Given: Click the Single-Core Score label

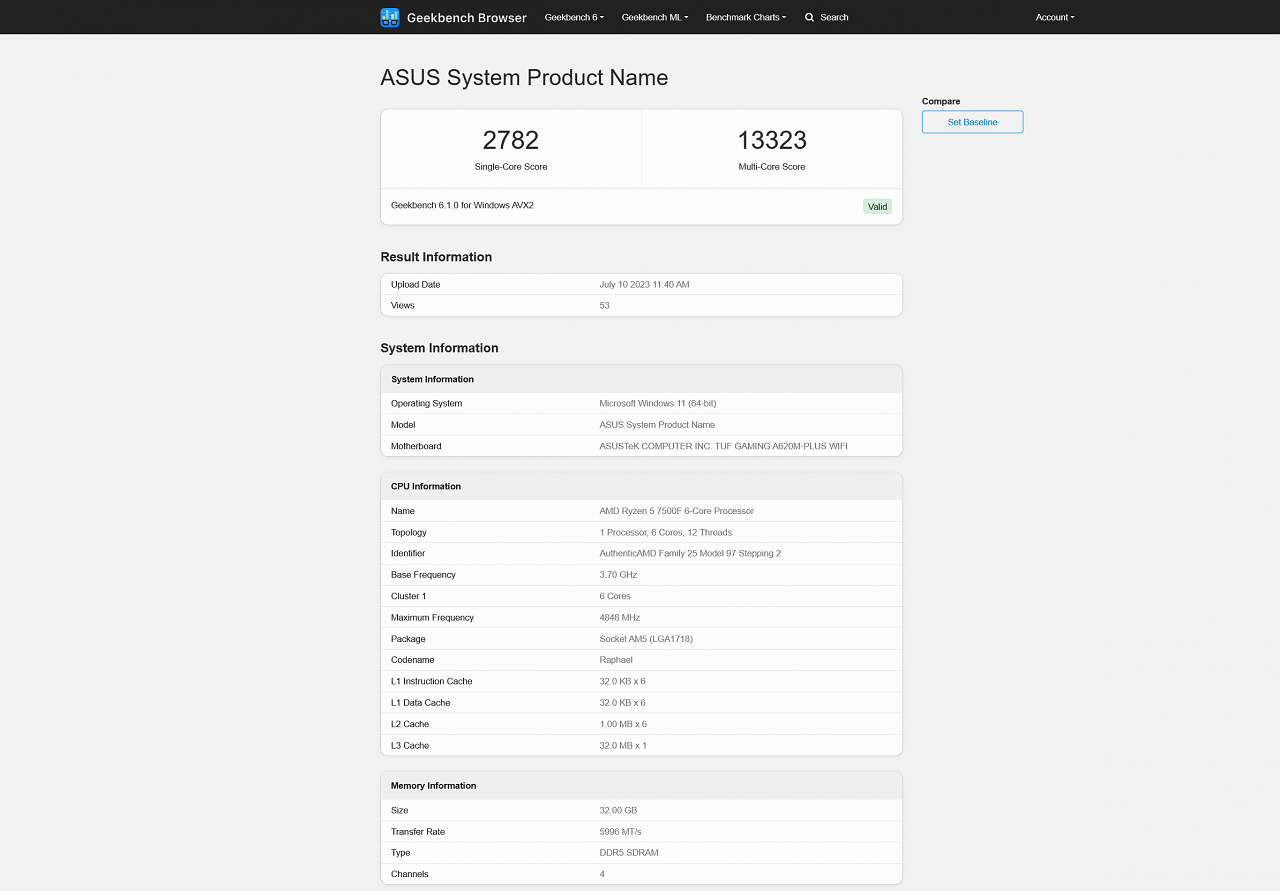Looking at the screenshot, I should coord(511,167).
